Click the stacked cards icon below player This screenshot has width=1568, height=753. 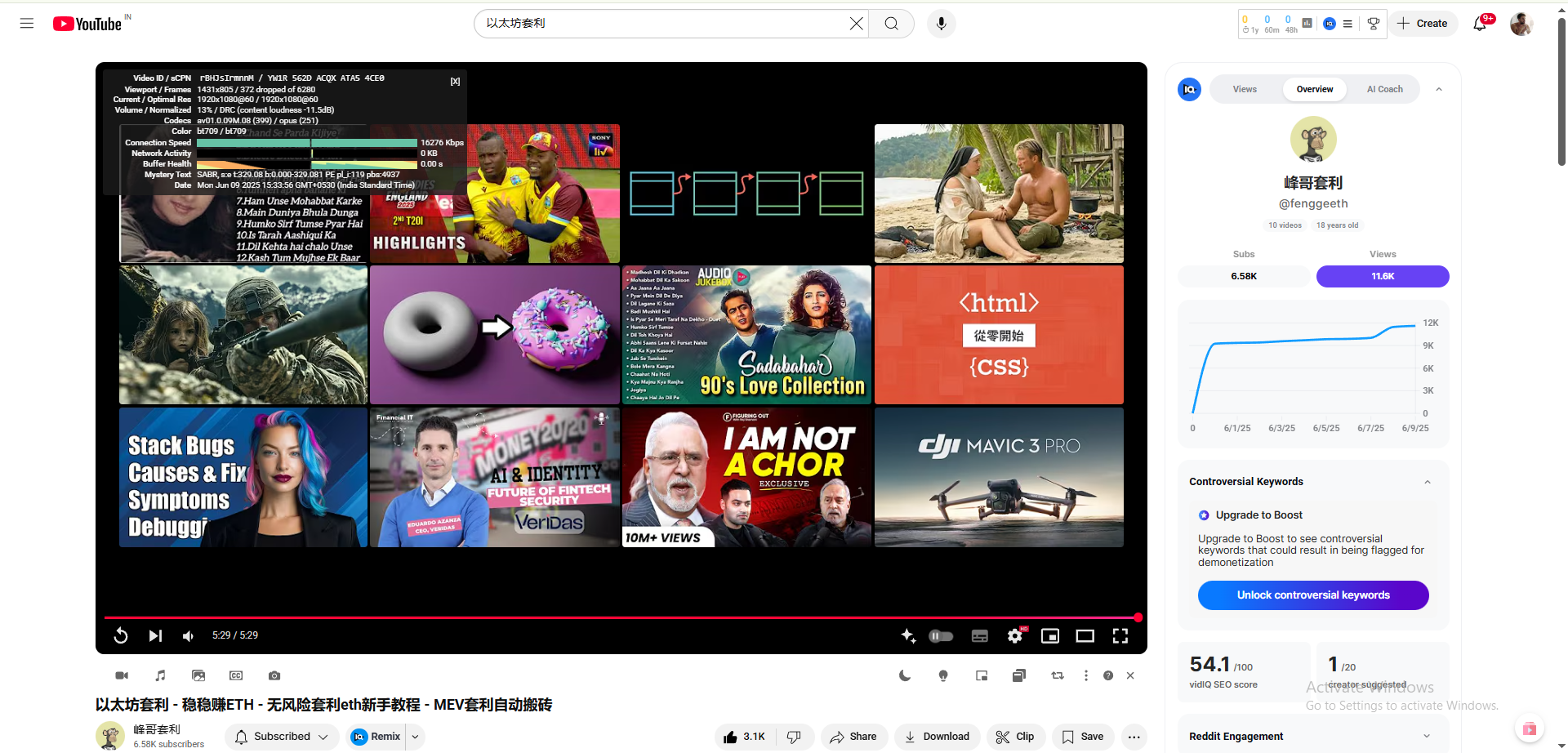click(x=1019, y=675)
